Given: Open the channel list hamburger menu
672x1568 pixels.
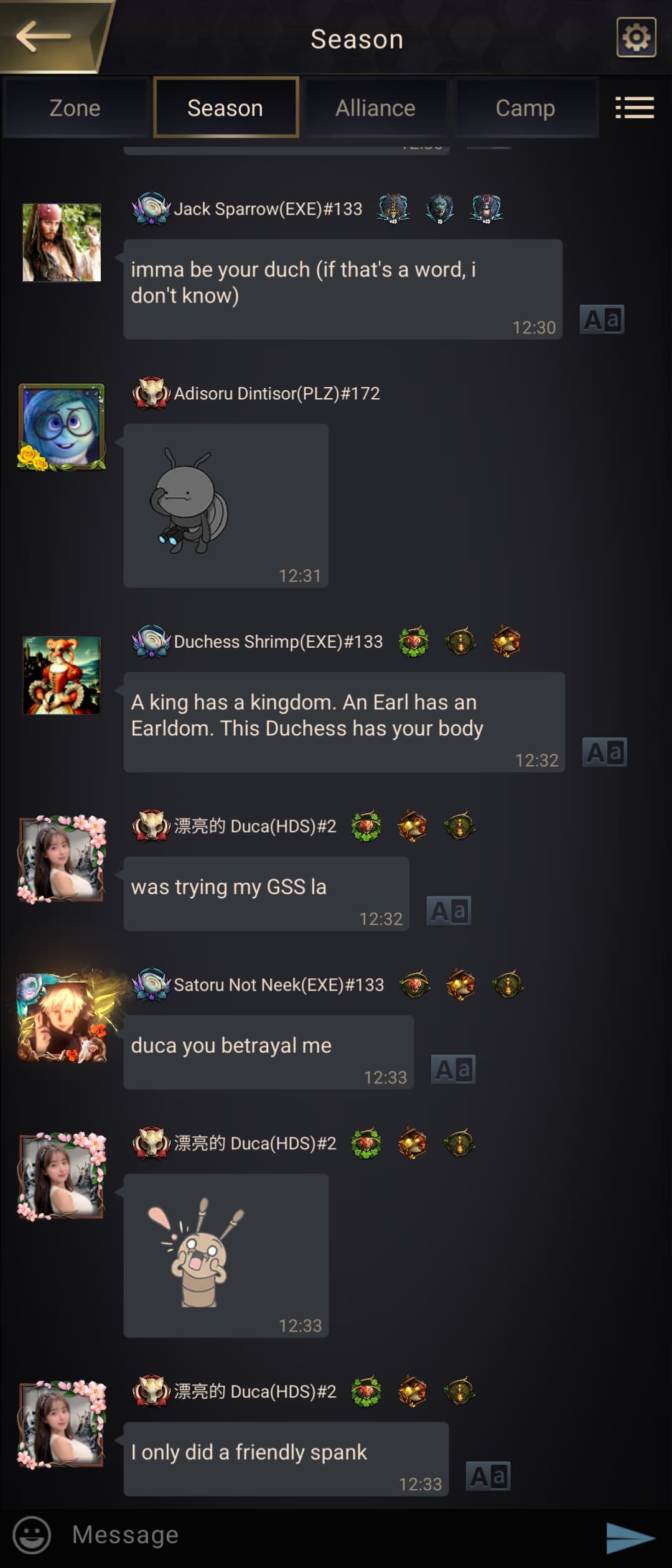Looking at the screenshot, I should (x=635, y=108).
